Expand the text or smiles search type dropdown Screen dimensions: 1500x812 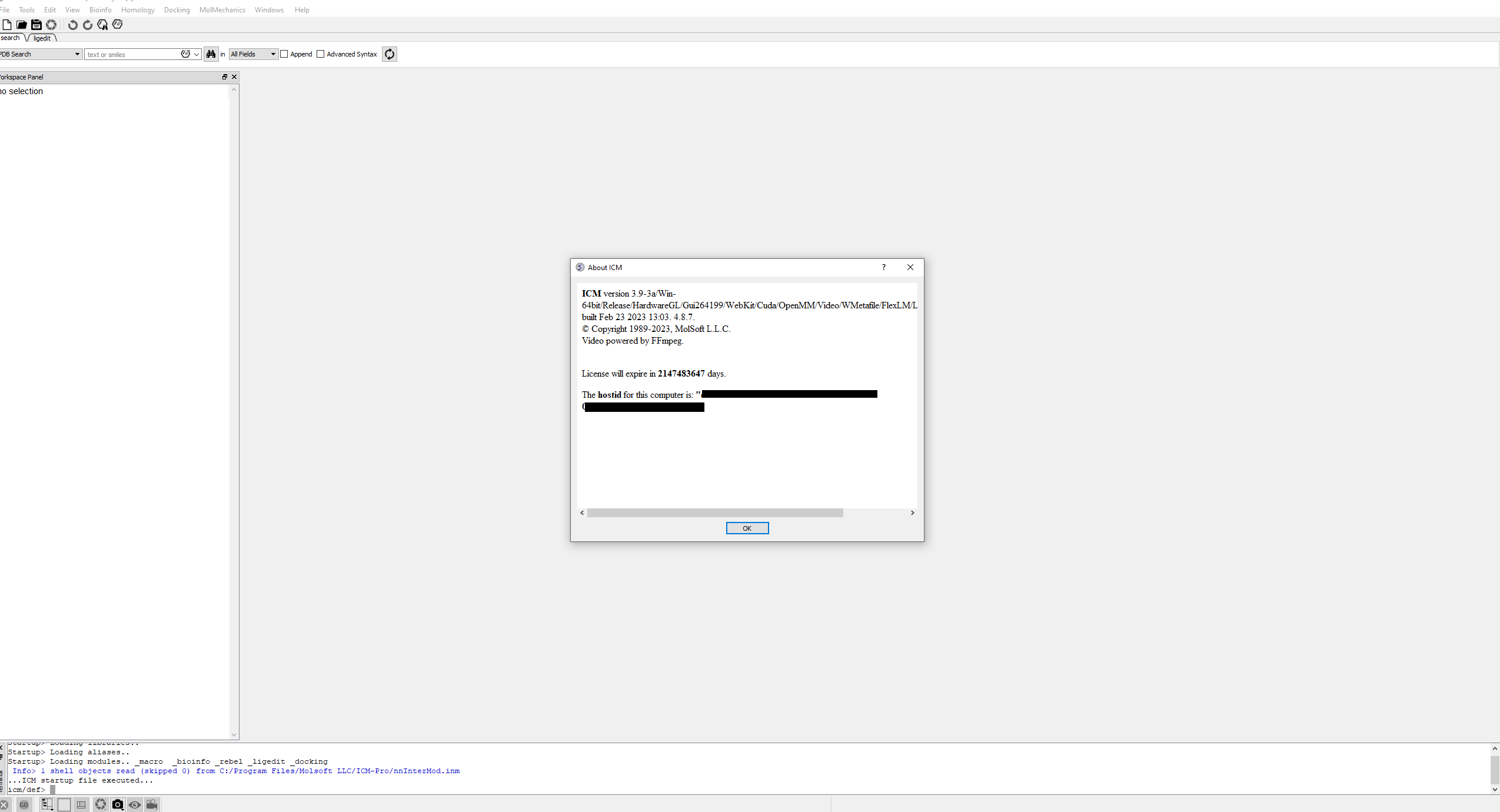pyautogui.click(x=196, y=54)
